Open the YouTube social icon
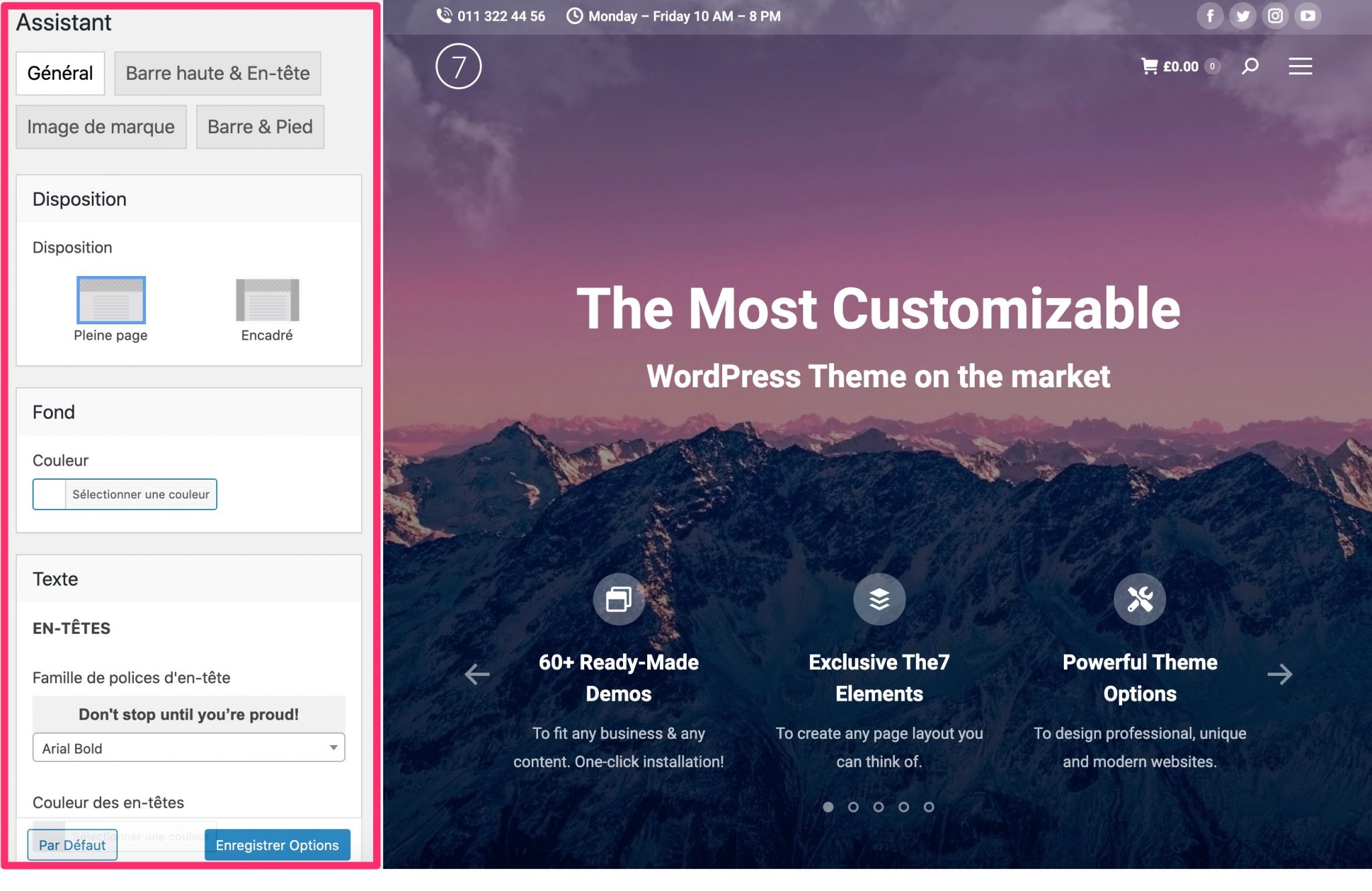The height and width of the screenshot is (891, 1372). click(x=1308, y=16)
